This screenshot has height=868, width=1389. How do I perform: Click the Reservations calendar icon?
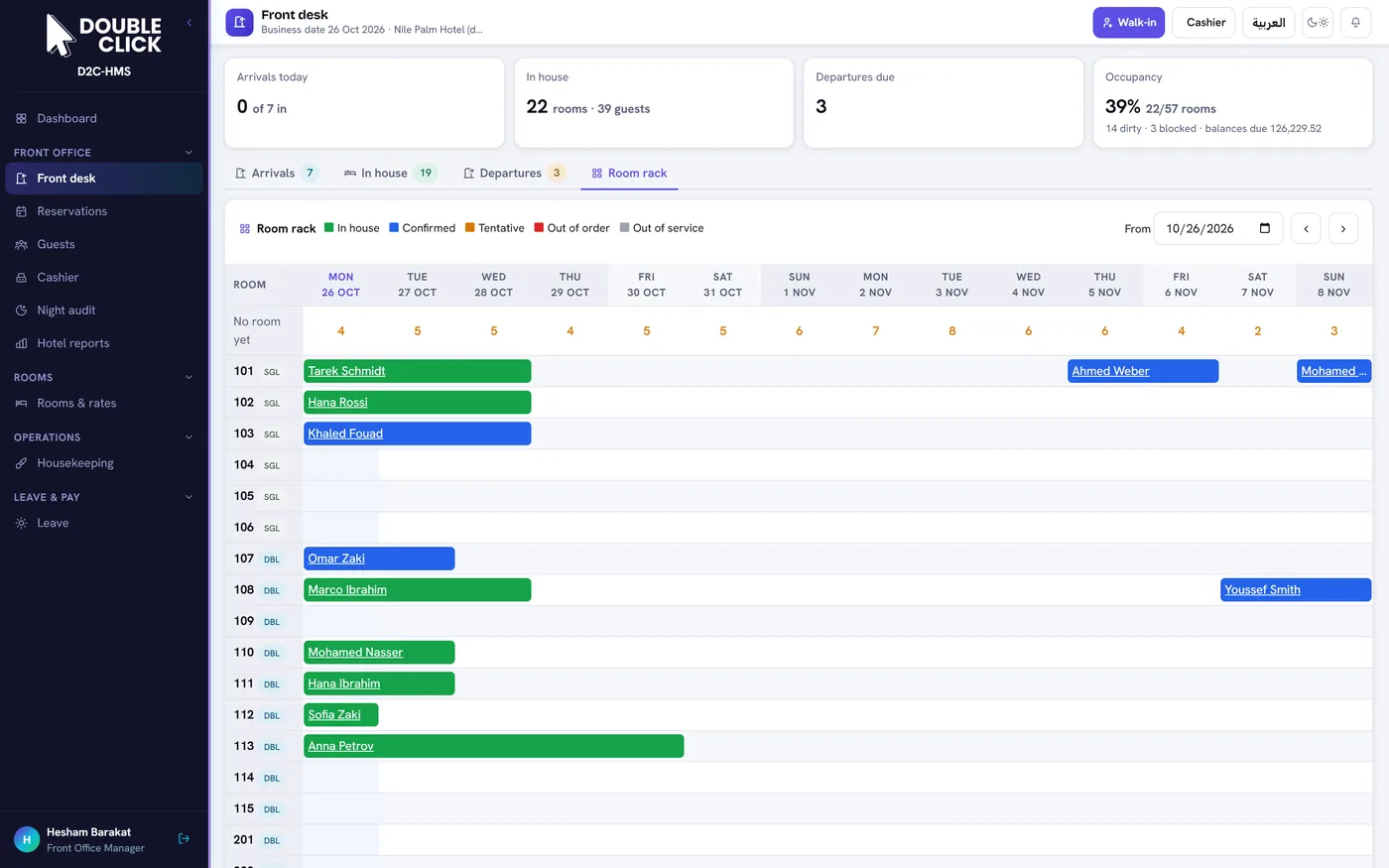tap(22, 211)
